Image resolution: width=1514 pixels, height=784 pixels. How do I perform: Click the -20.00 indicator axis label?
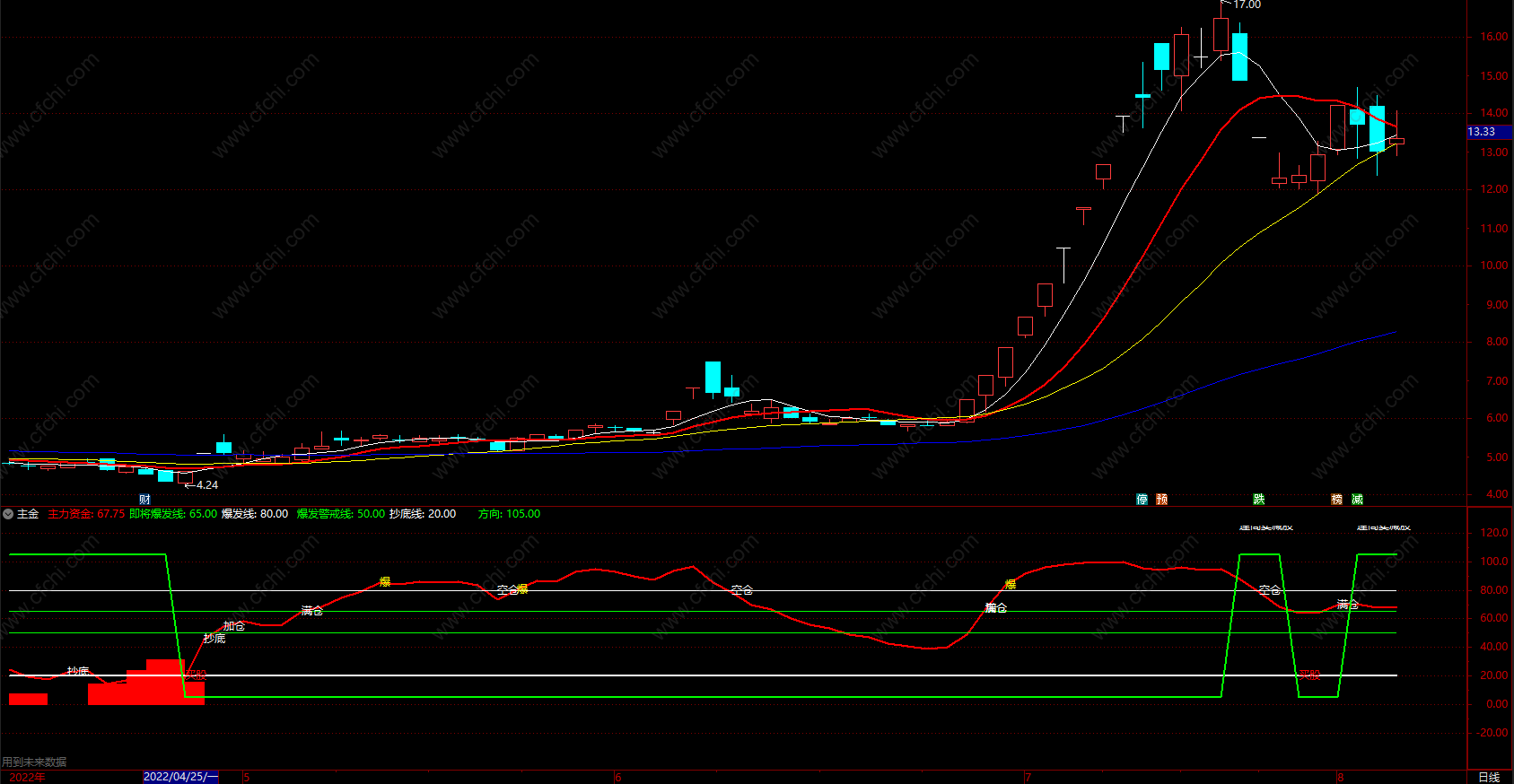tap(1492, 733)
